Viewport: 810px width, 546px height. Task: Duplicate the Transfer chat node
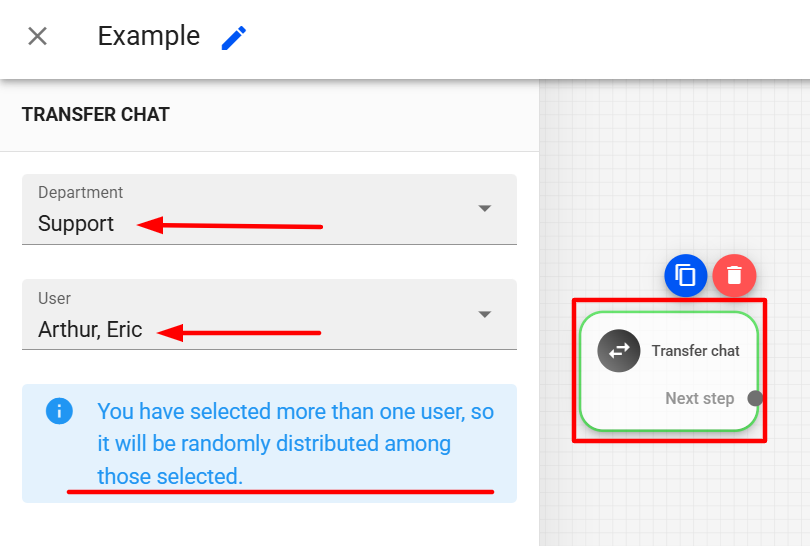pos(686,275)
